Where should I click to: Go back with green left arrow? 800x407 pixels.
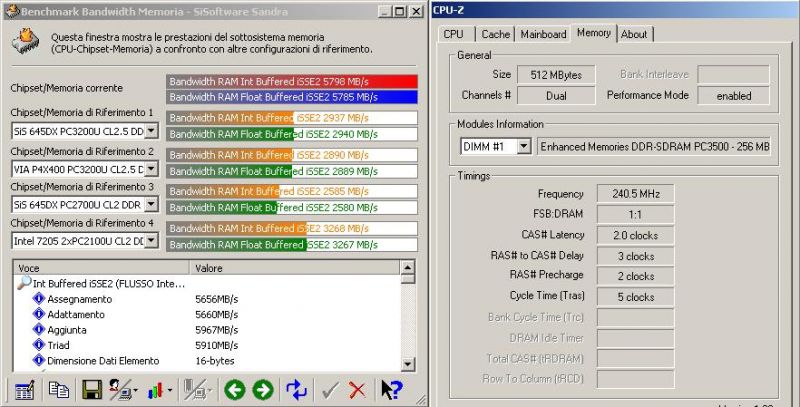(235, 390)
